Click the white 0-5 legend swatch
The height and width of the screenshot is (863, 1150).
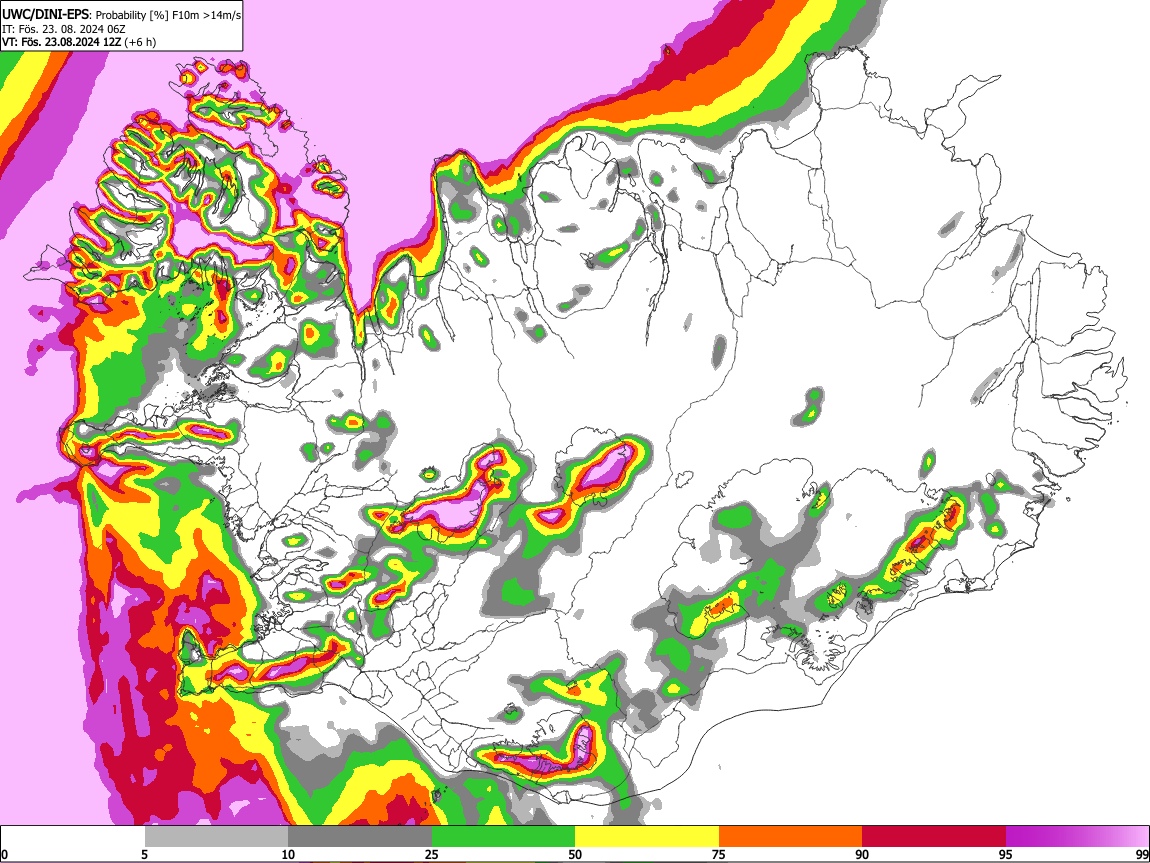tap(73, 836)
